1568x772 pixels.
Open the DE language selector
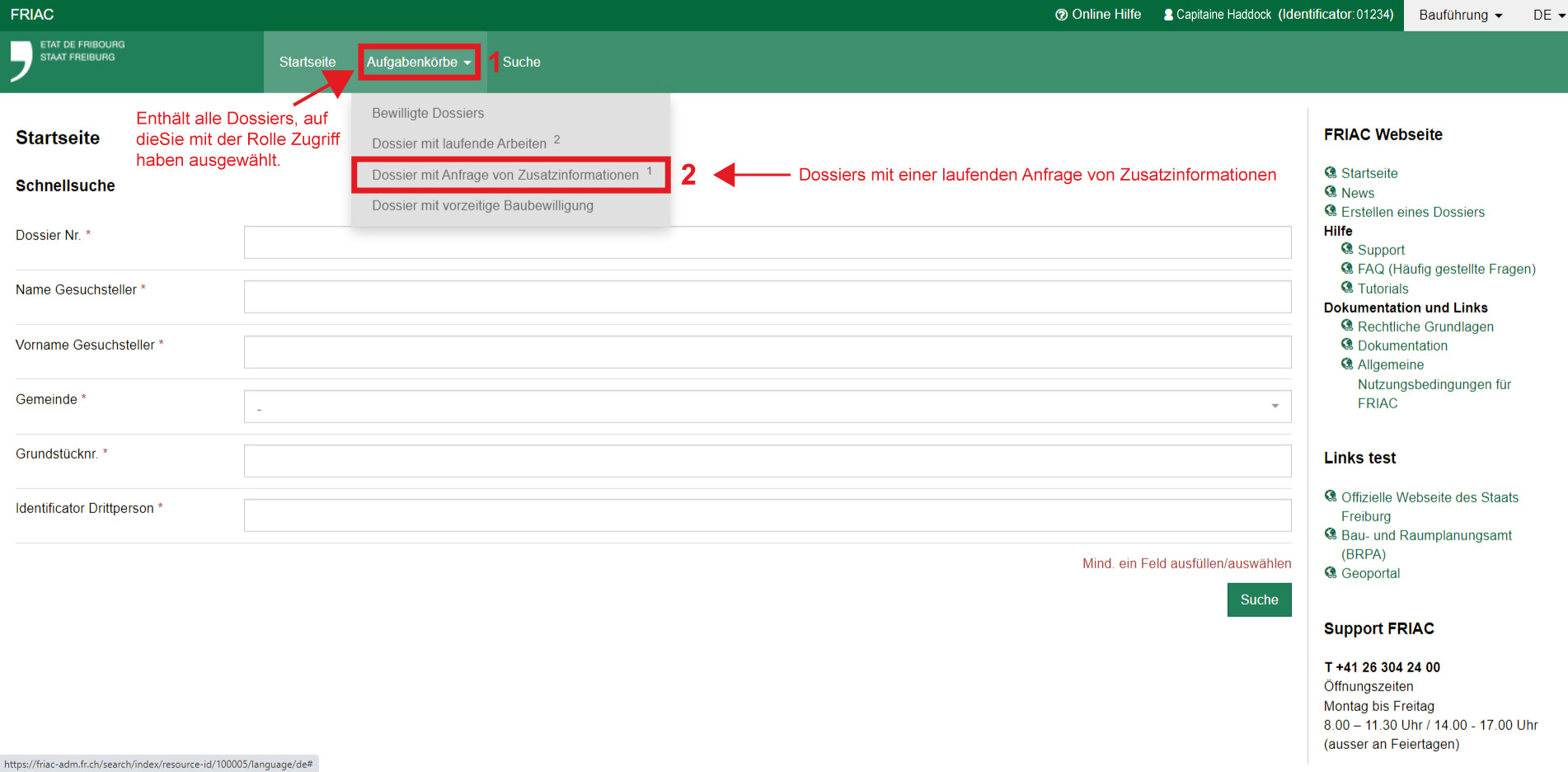pyautogui.click(x=1548, y=15)
